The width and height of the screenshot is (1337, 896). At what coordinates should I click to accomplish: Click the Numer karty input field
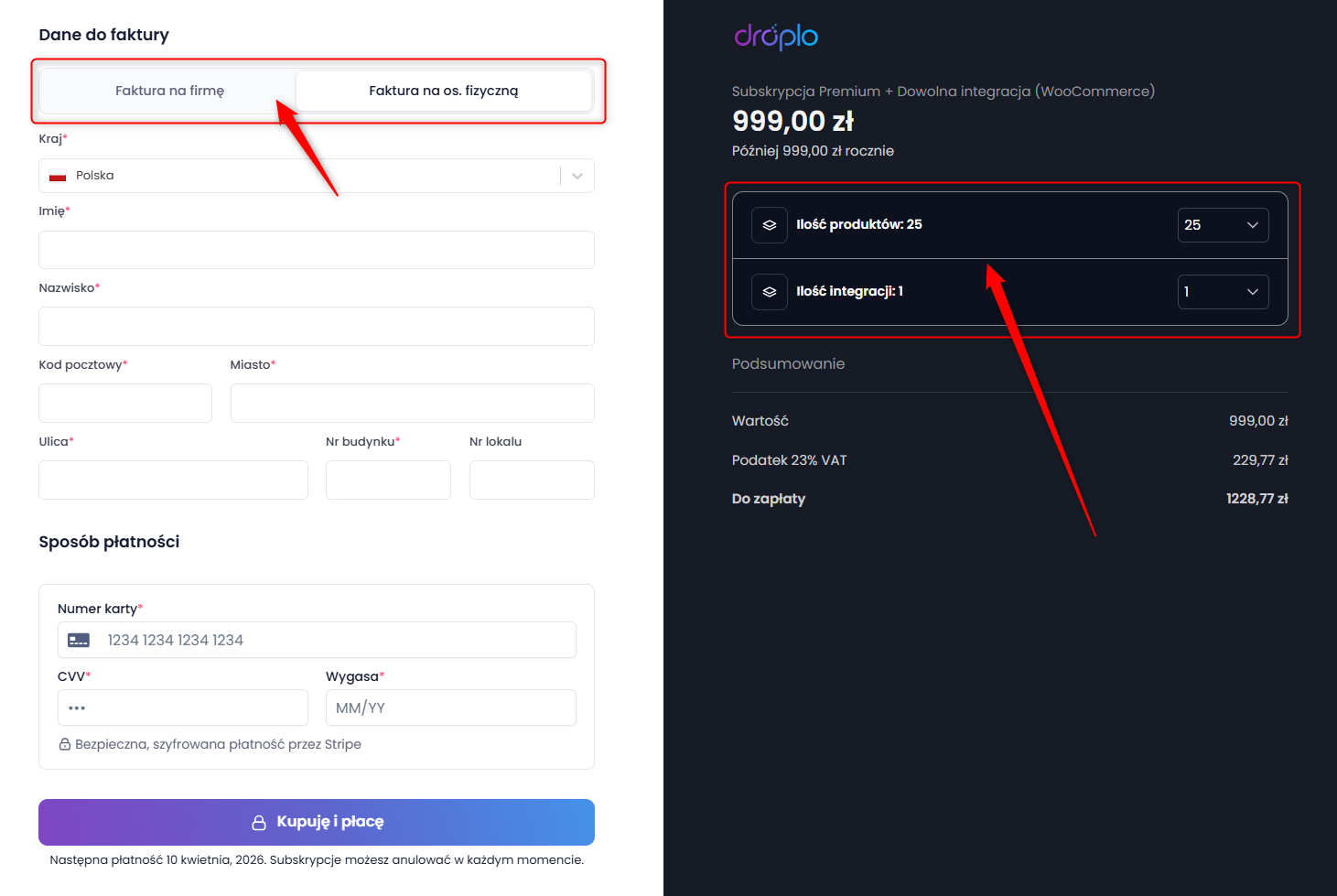(317, 640)
